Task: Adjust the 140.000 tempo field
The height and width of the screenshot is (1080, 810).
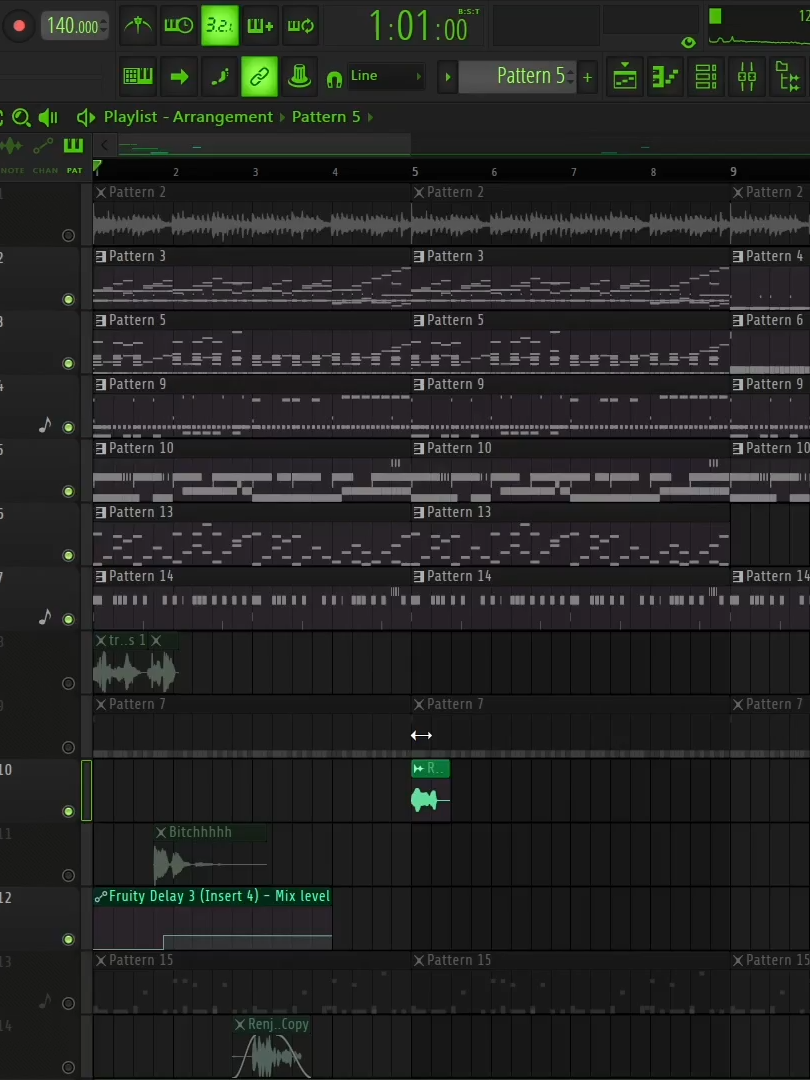Action: 73,26
